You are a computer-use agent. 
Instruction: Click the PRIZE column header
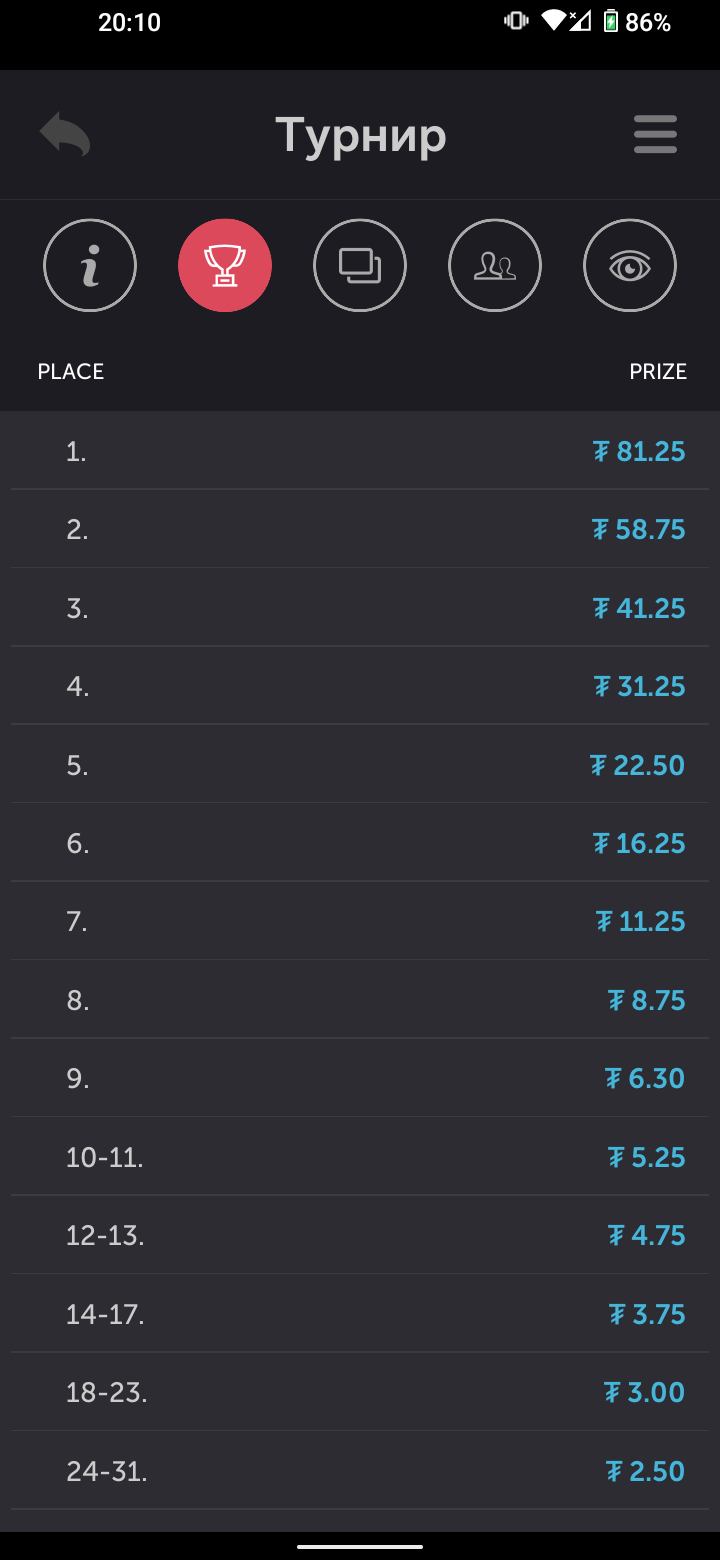658,372
